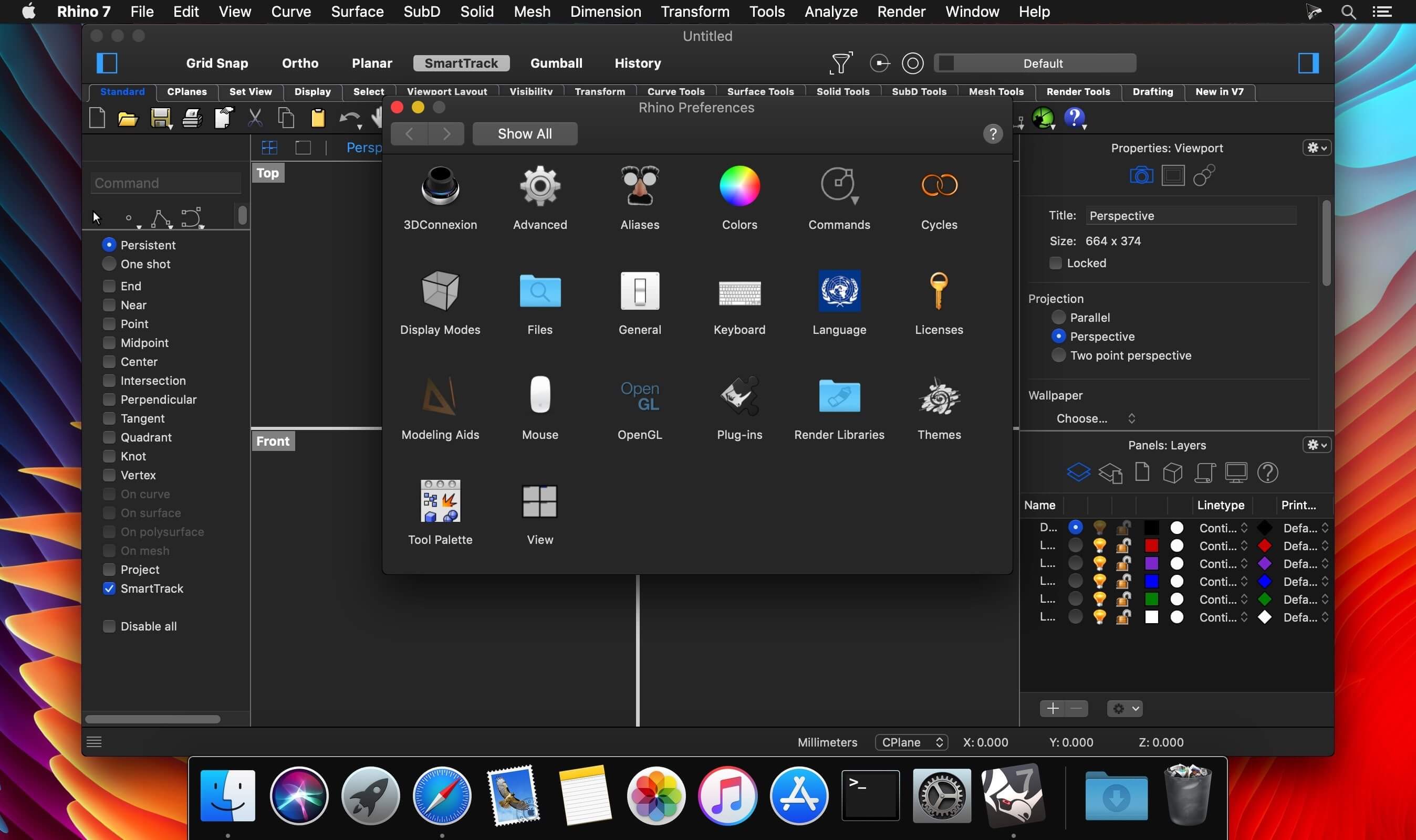Image resolution: width=1416 pixels, height=840 pixels.
Task: Open the Display Modes preferences
Action: point(440,303)
